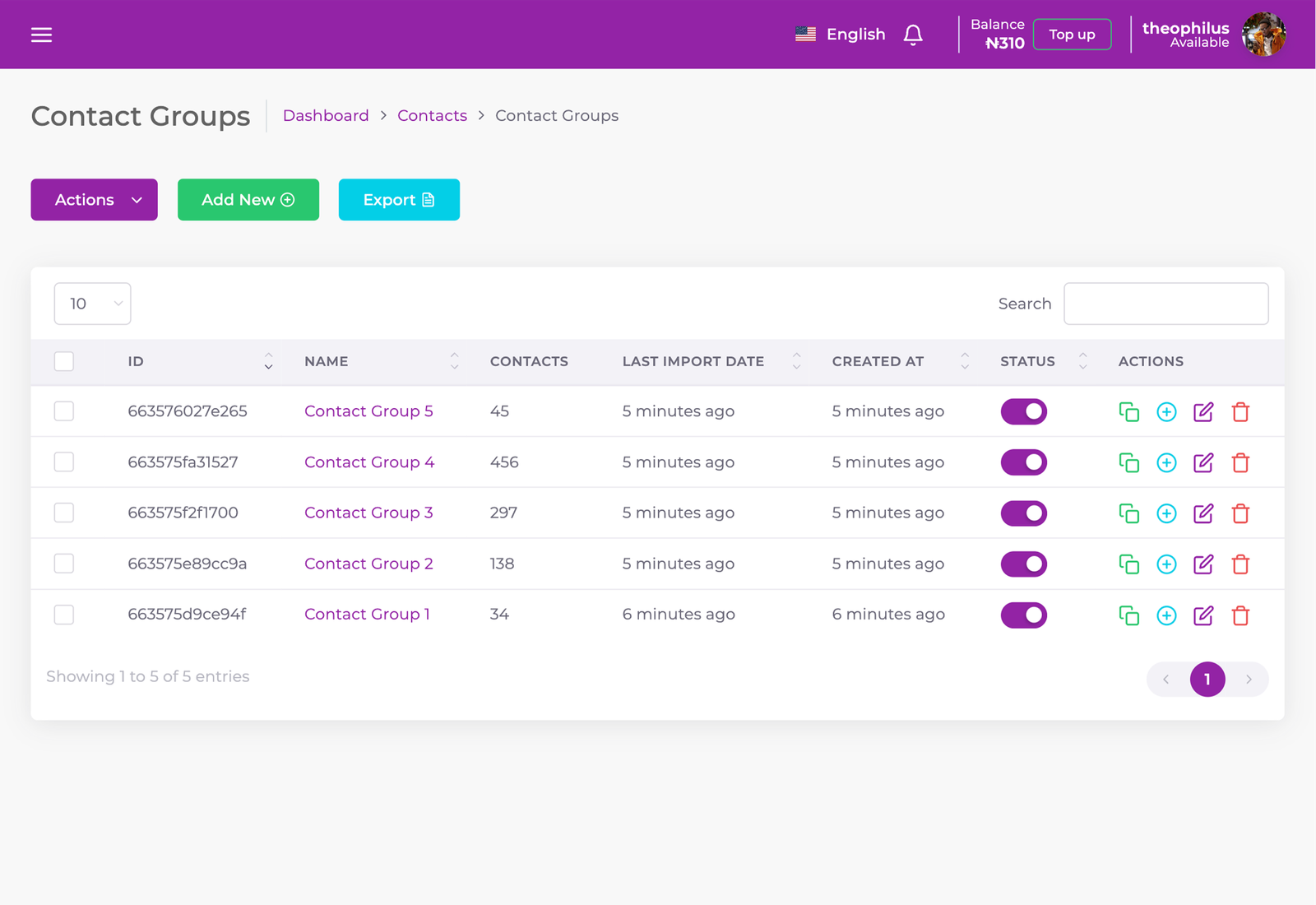Edit Contact Group 3
Screen dimensions: 1316x905
click(1203, 513)
